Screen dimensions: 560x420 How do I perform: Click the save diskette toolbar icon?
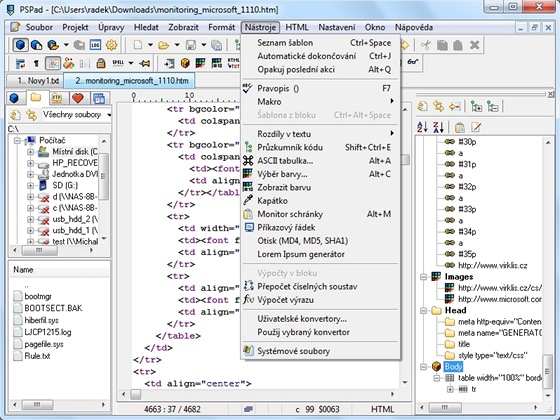[191, 45]
